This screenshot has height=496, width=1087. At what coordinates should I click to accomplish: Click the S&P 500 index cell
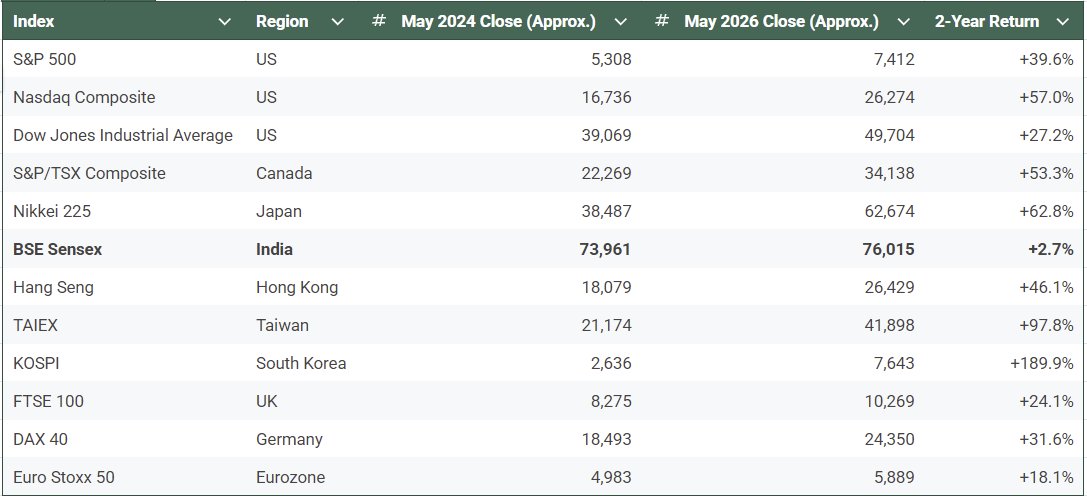[44, 60]
